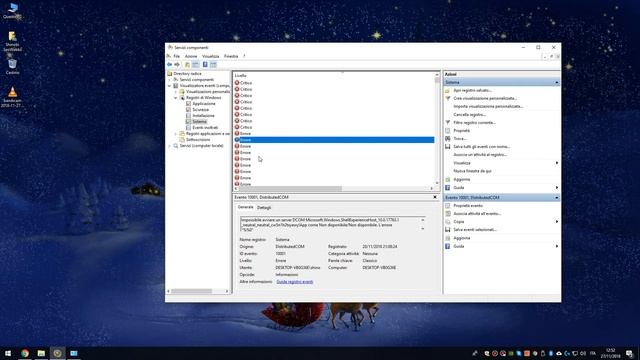Click Aggiorna under the Sistema actions
The width and height of the screenshot is (640, 360).
462,179
